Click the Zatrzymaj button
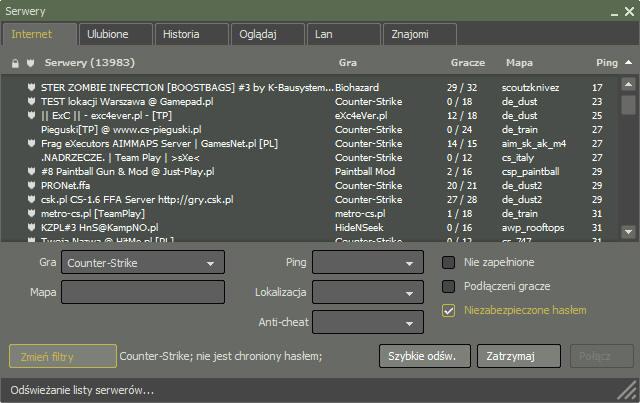640x403 pixels. click(x=519, y=356)
